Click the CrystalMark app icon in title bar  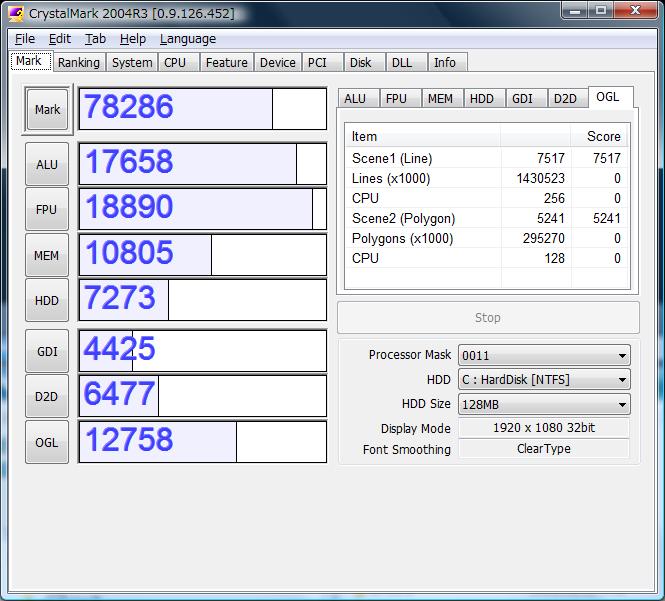click(x=15, y=13)
